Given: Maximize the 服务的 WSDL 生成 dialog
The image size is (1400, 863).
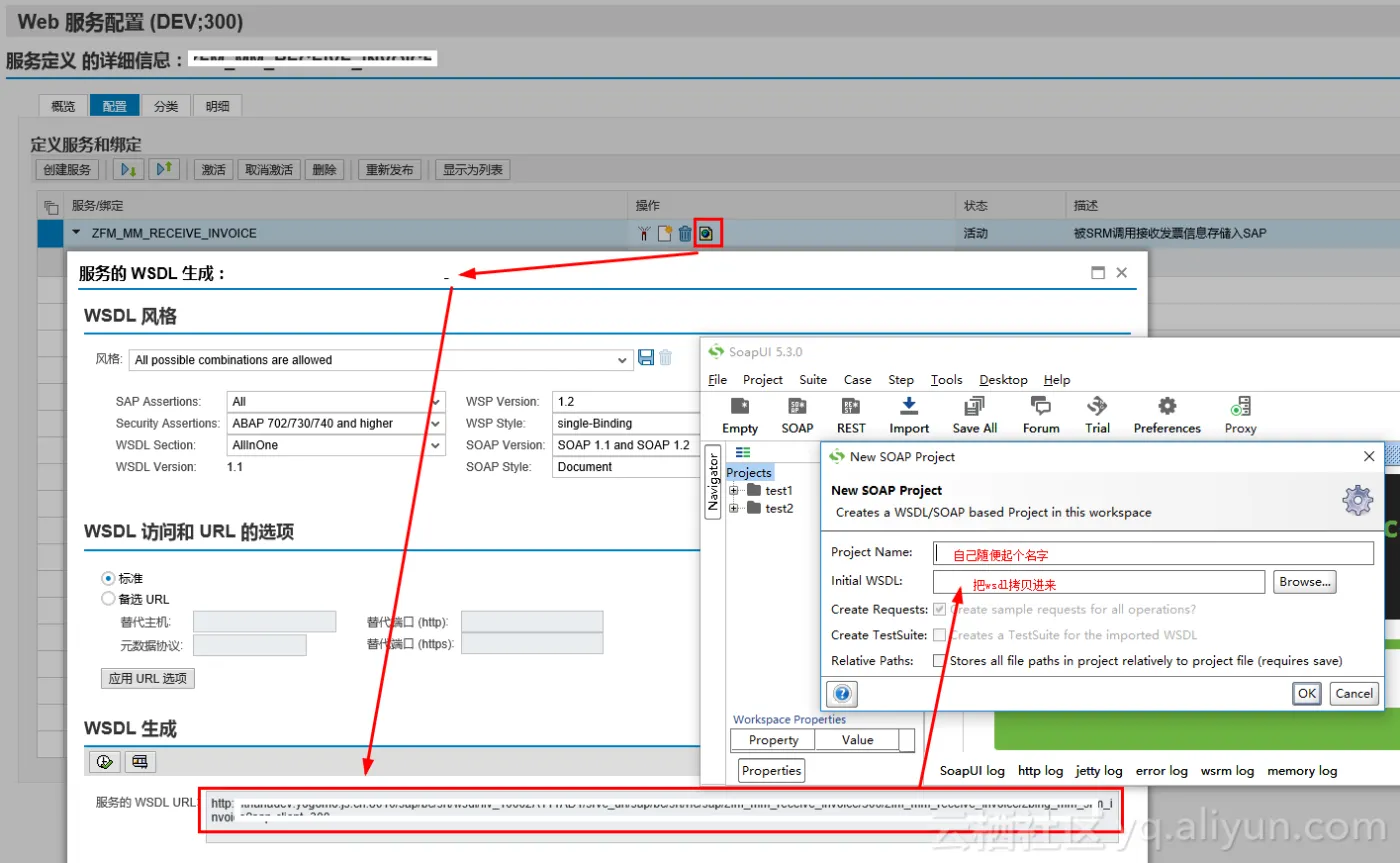Looking at the screenshot, I should (1098, 272).
